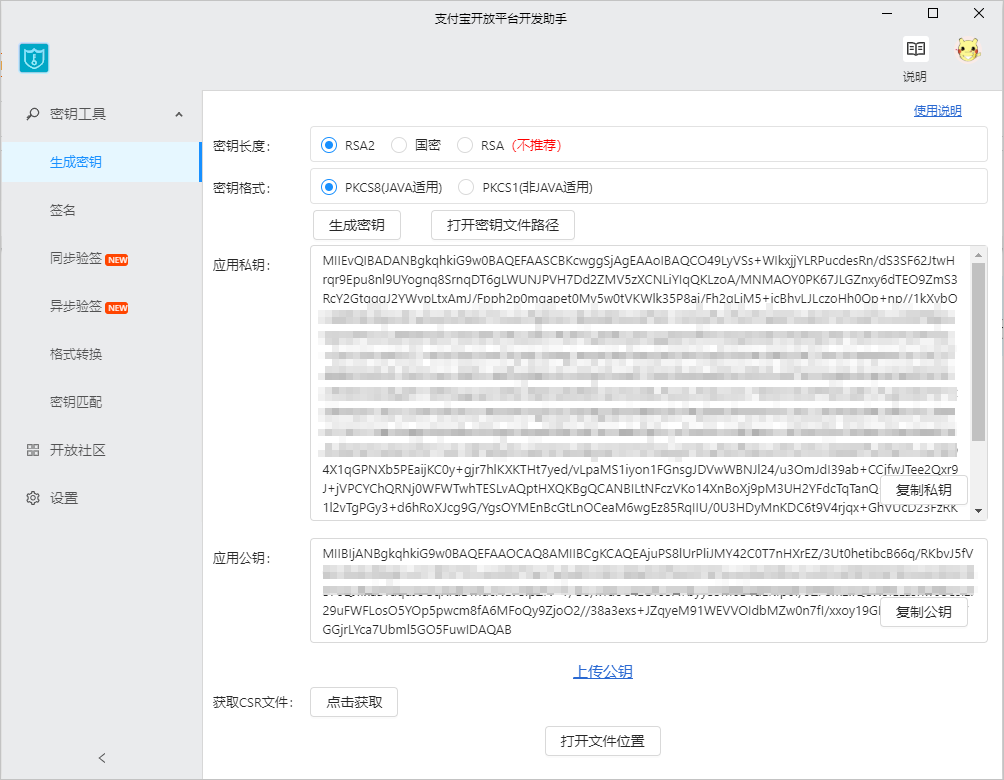Screen dimensions: 1004x780
Task: Click the 密钥格式 label
Action: 242,188
